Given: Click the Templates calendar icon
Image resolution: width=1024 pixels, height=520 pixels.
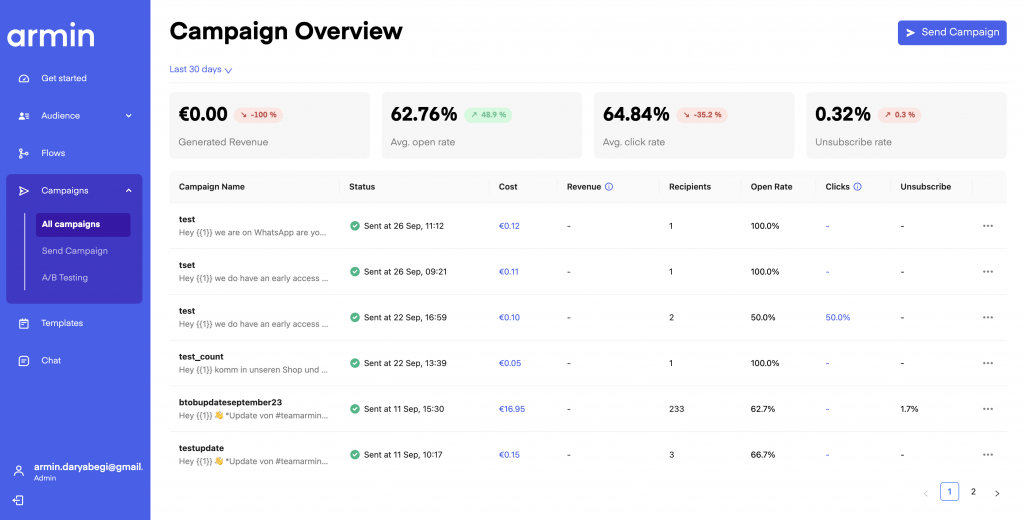Looking at the screenshot, I should tap(23, 323).
